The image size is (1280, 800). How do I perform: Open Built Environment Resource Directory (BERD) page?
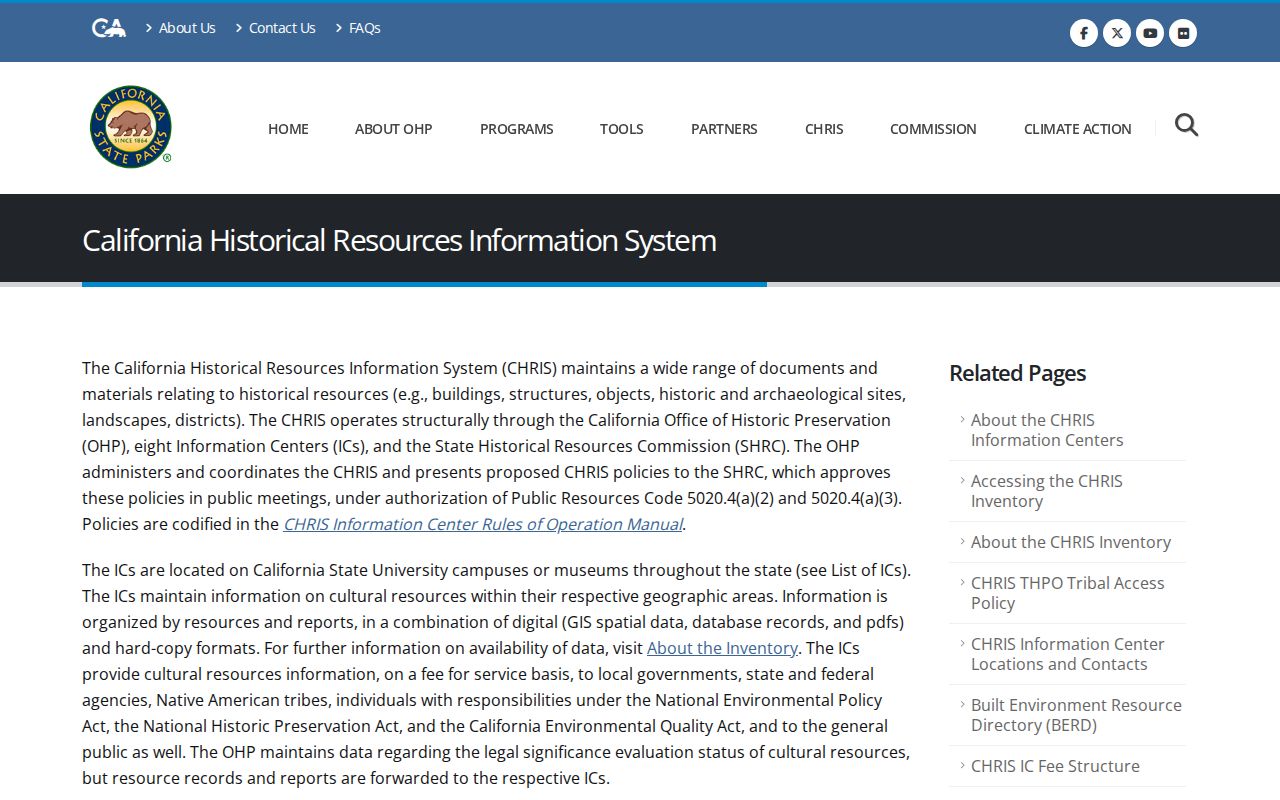point(1076,715)
